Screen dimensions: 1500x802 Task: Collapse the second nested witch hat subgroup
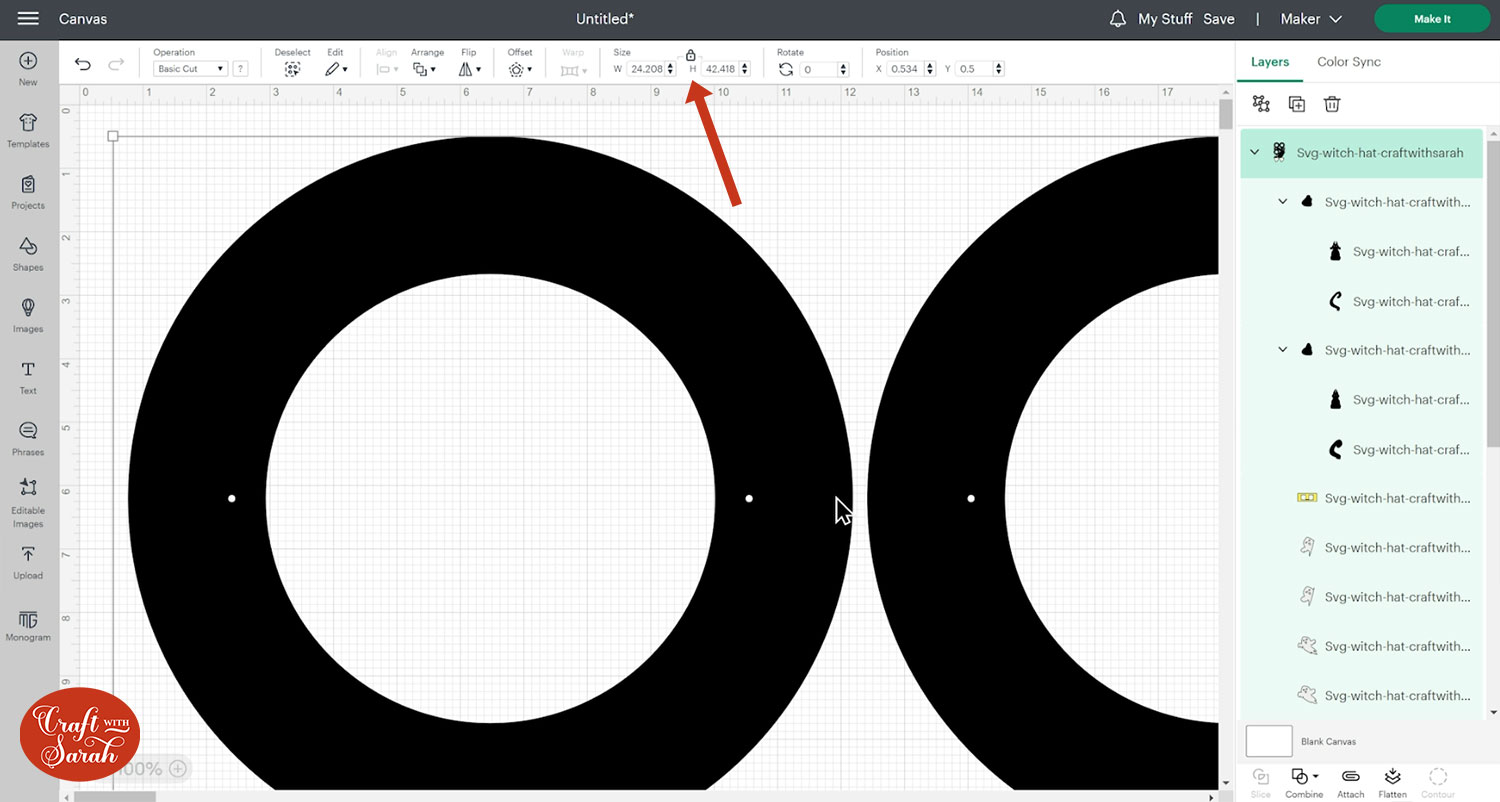(1283, 350)
